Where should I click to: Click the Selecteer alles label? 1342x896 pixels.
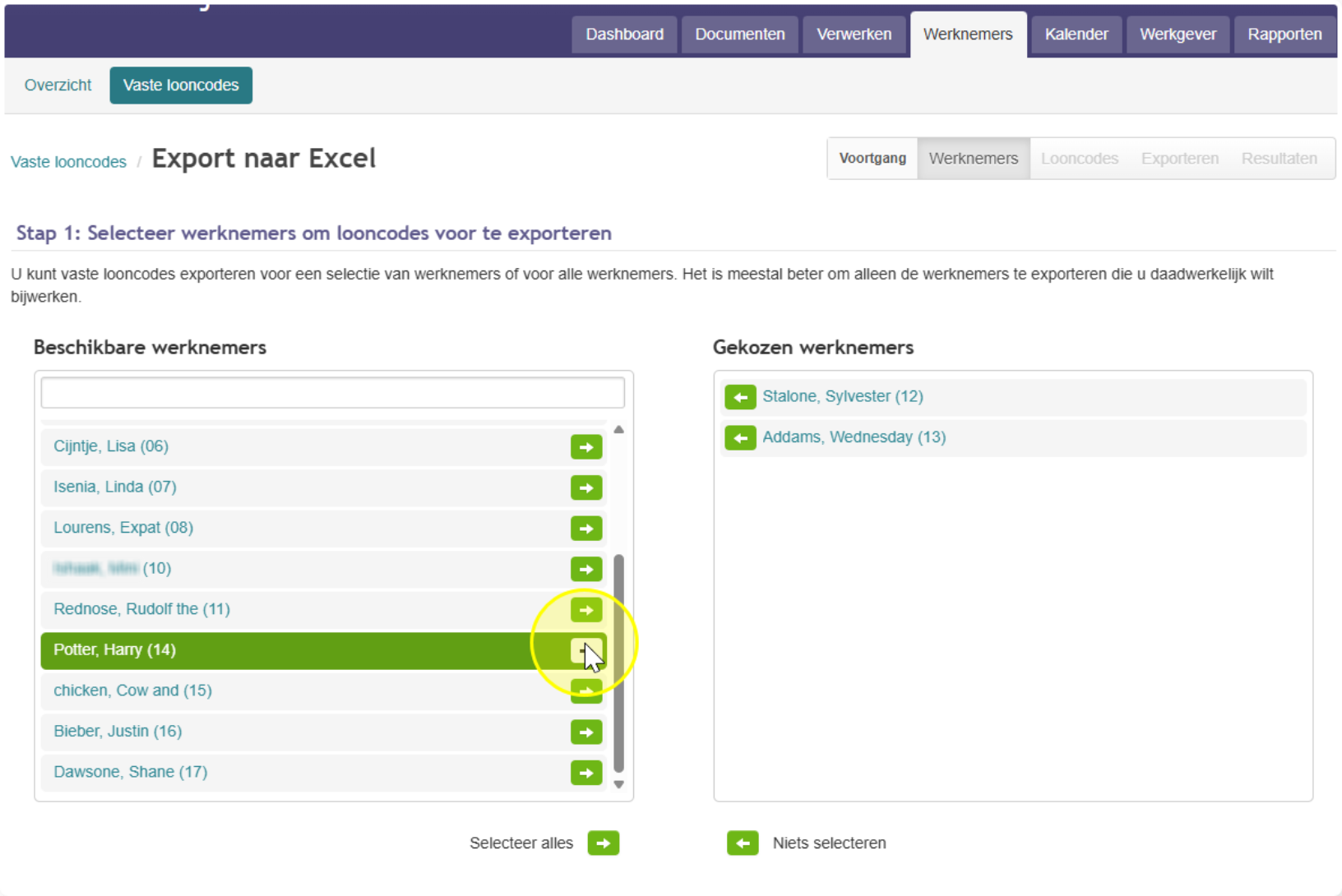521,843
